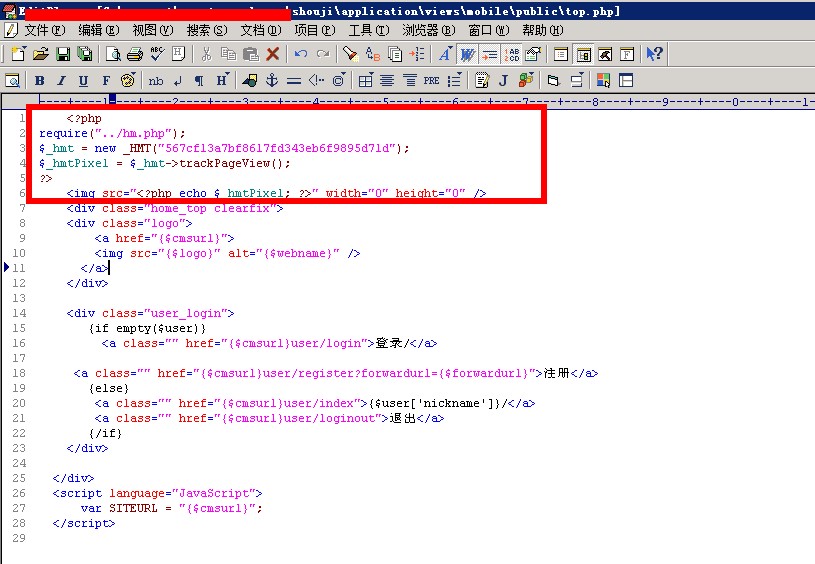815x564 pixels.
Task: Toggle line numbers display button
Action: [511, 54]
